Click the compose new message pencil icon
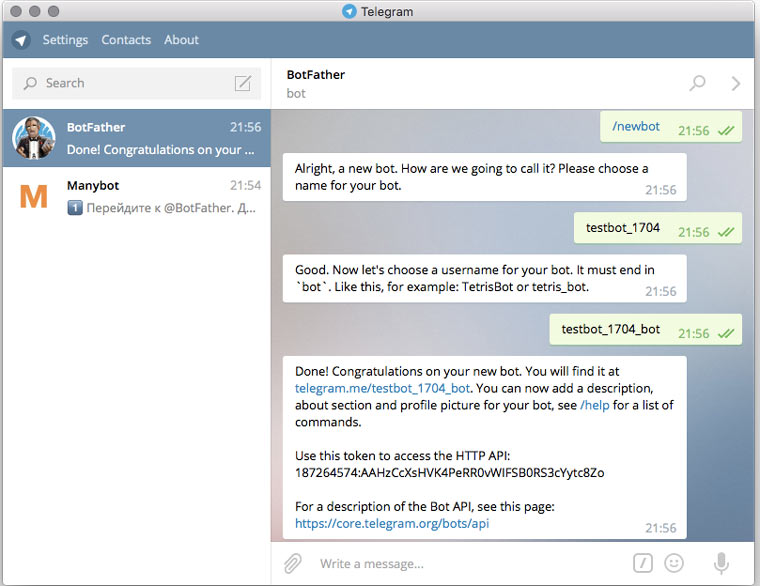Viewport: 760px width, 586px height. pyautogui.click(x=243, y=83)
